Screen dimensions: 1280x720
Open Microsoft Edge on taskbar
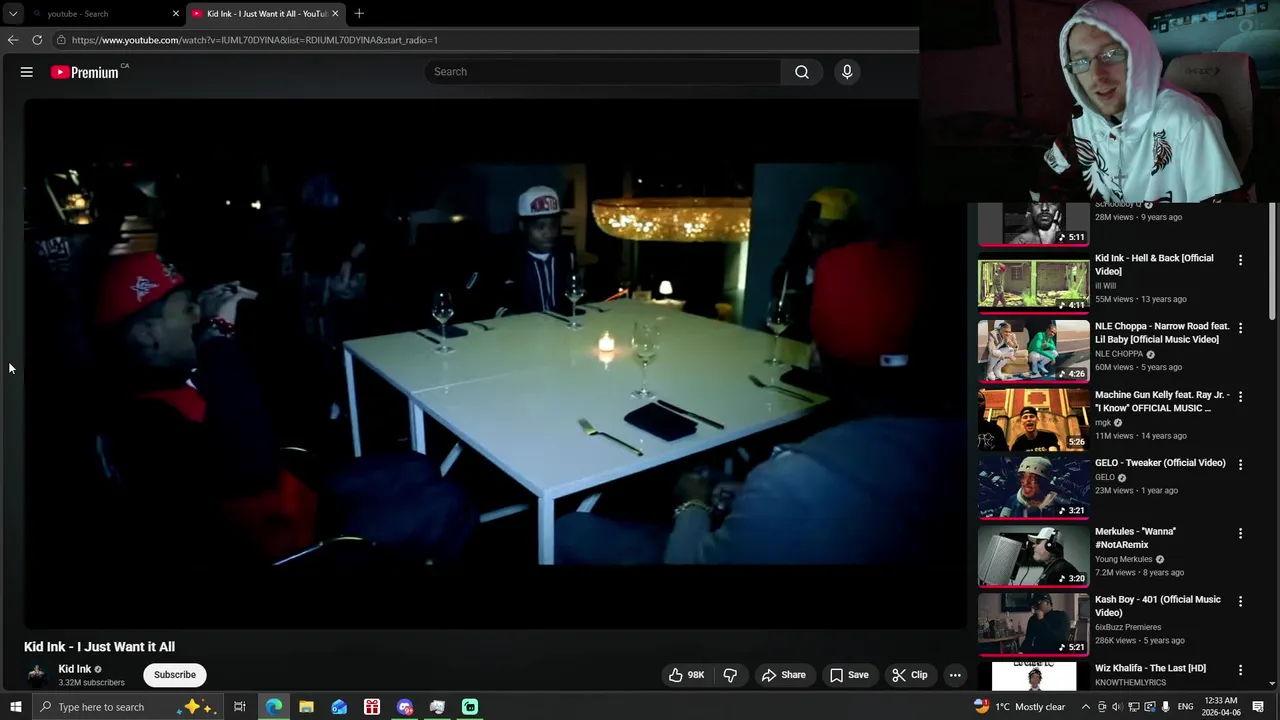click(274, 707)
